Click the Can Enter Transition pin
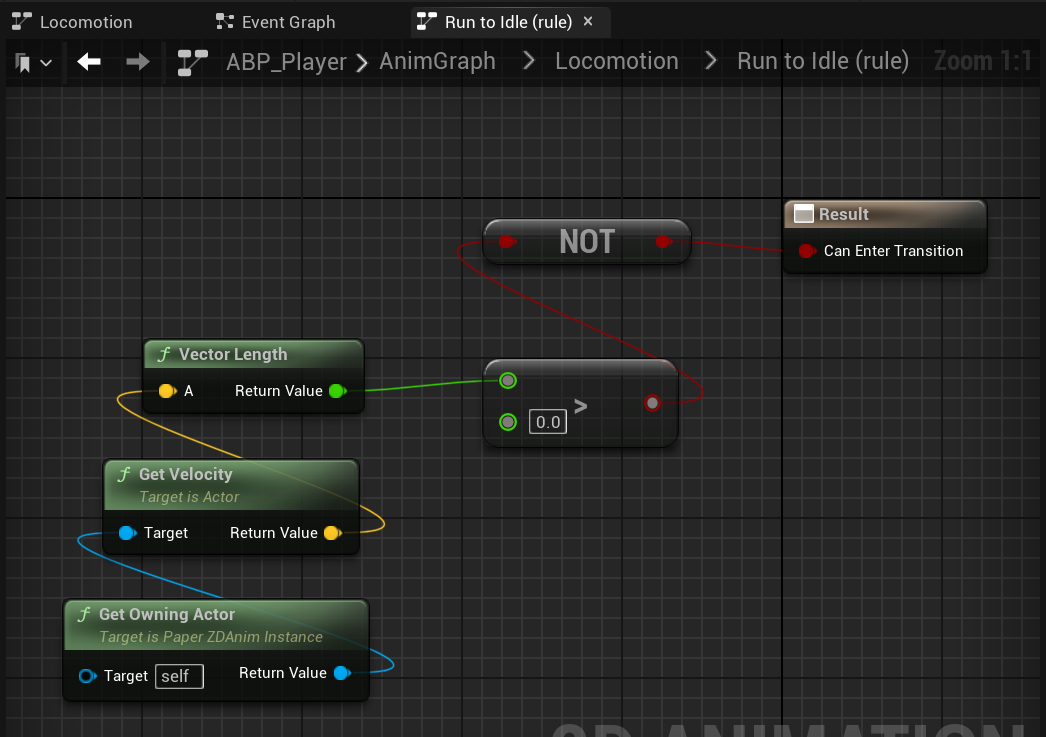Screen dimensions: 1046x737 point(807,251)
